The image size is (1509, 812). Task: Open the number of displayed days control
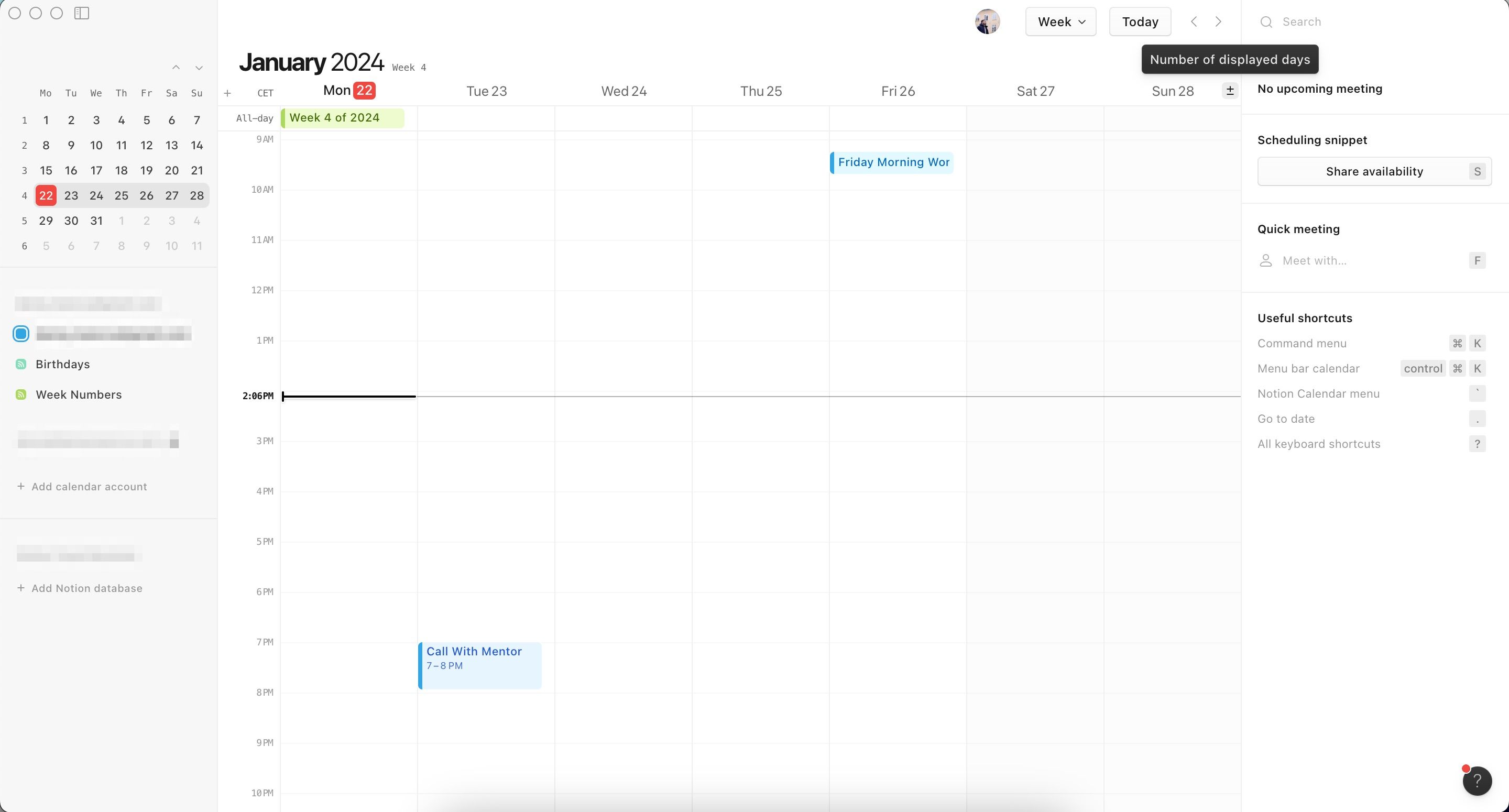pyautogui.click(x=1230, y=91)
